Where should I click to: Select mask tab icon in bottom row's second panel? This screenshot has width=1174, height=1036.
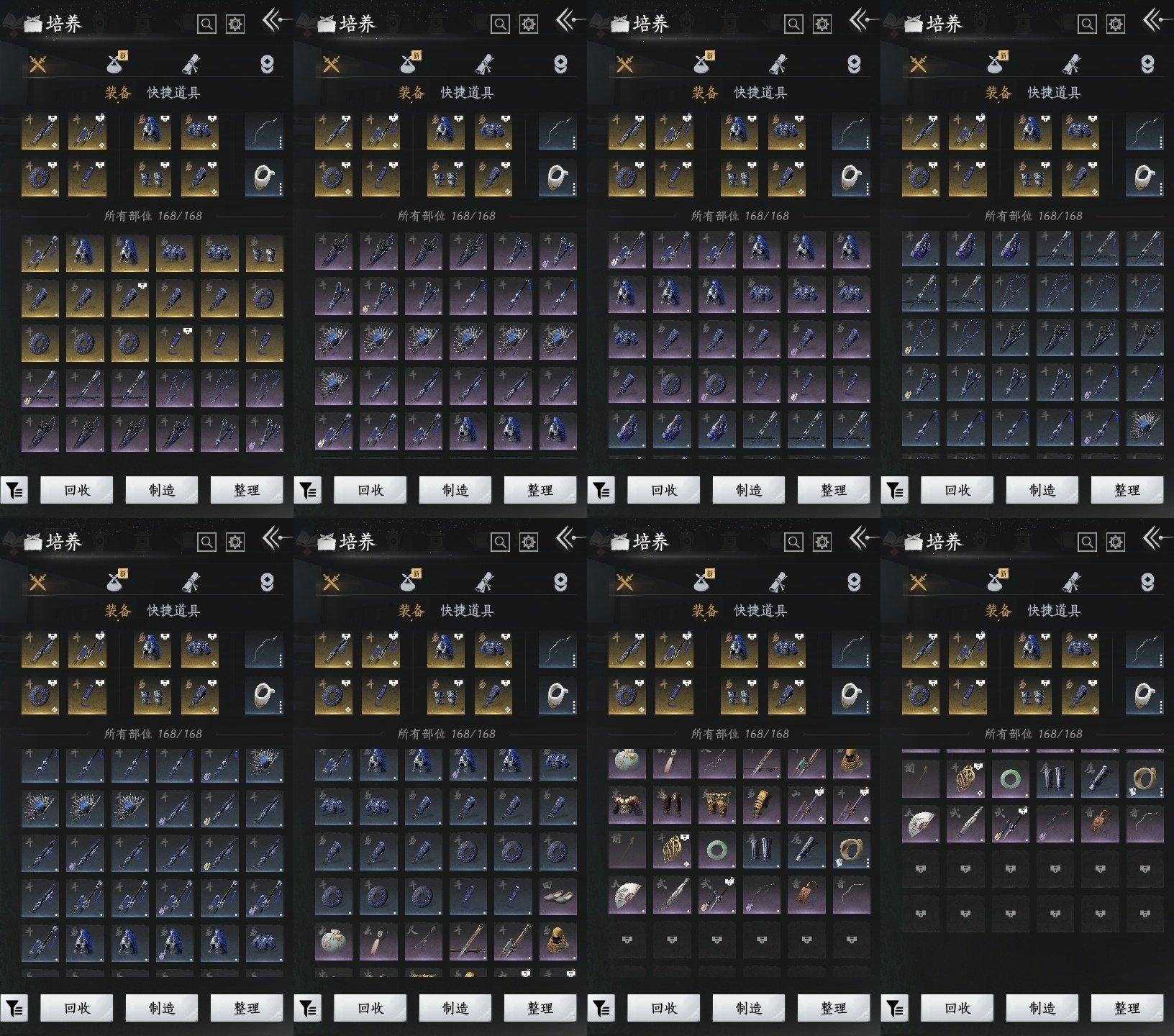pos(560,583)
